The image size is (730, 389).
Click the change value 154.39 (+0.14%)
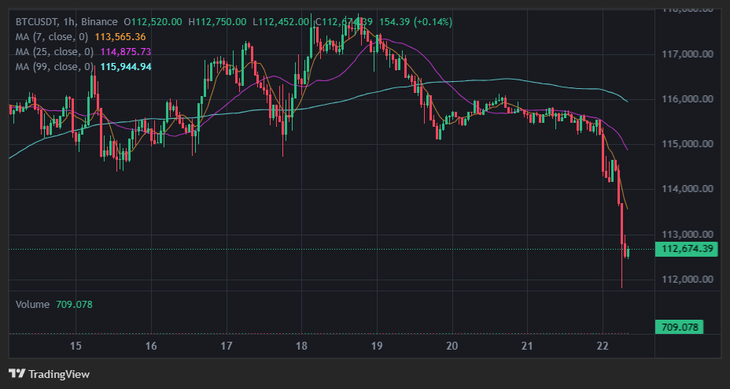[x=416, y=21]
